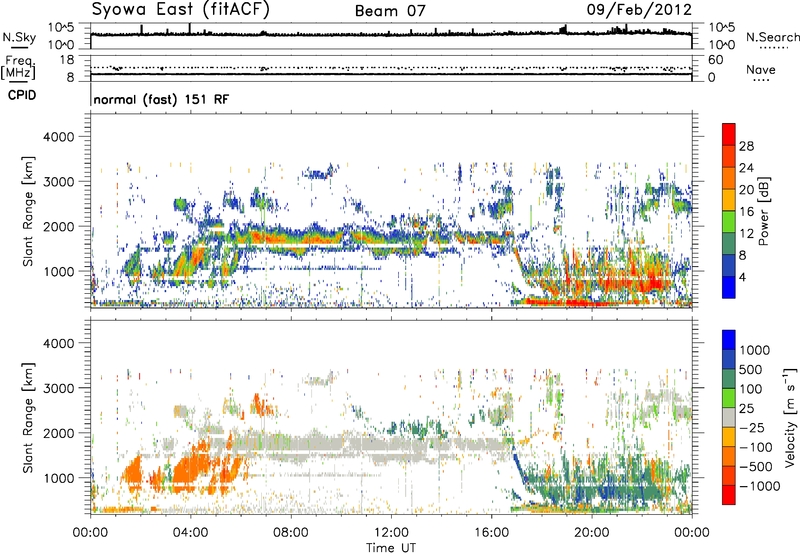Click the '18' frequency tick label
The image size is (800, 554).
[67, 60]
